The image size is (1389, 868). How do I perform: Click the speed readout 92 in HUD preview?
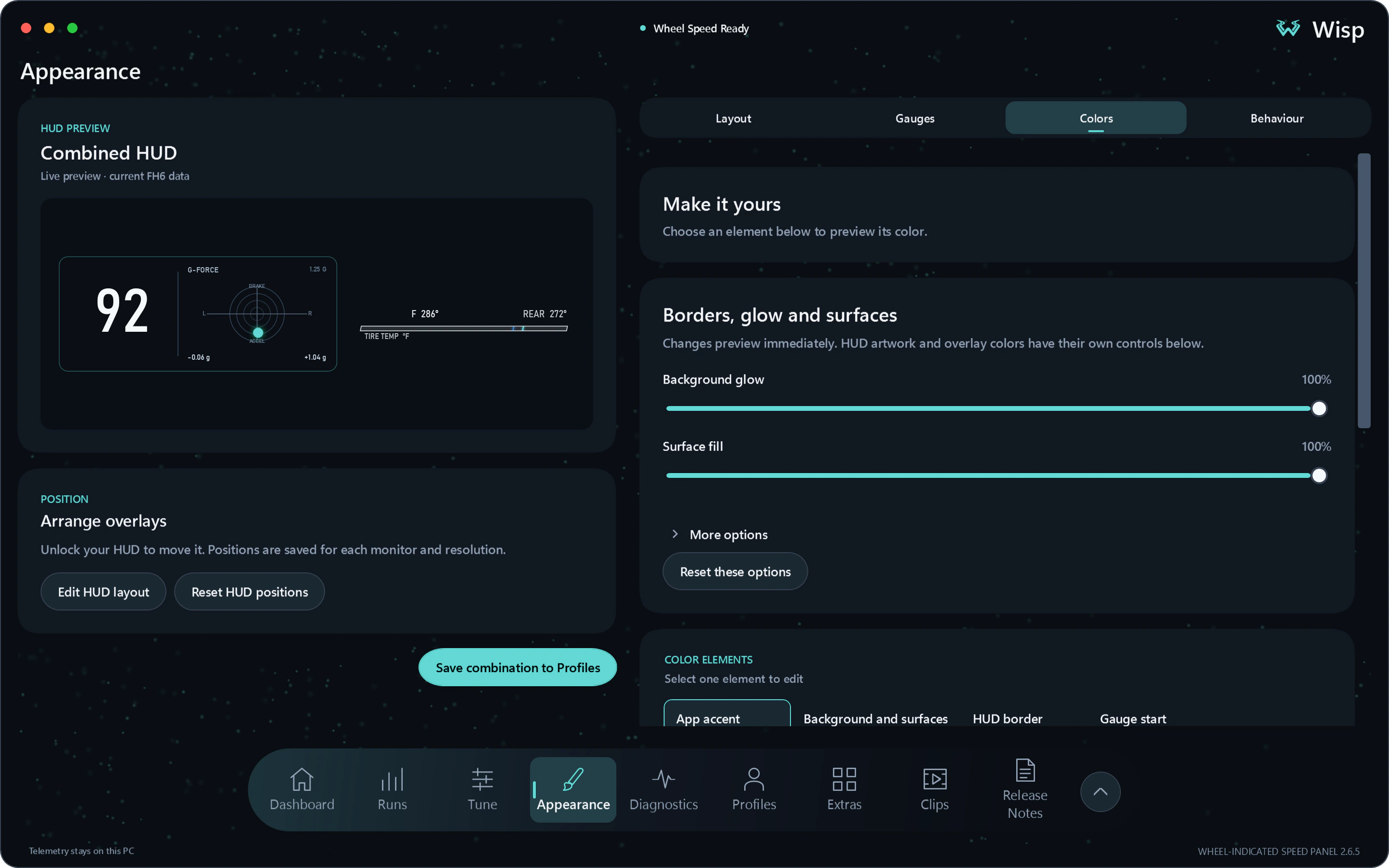click(122, 311)
